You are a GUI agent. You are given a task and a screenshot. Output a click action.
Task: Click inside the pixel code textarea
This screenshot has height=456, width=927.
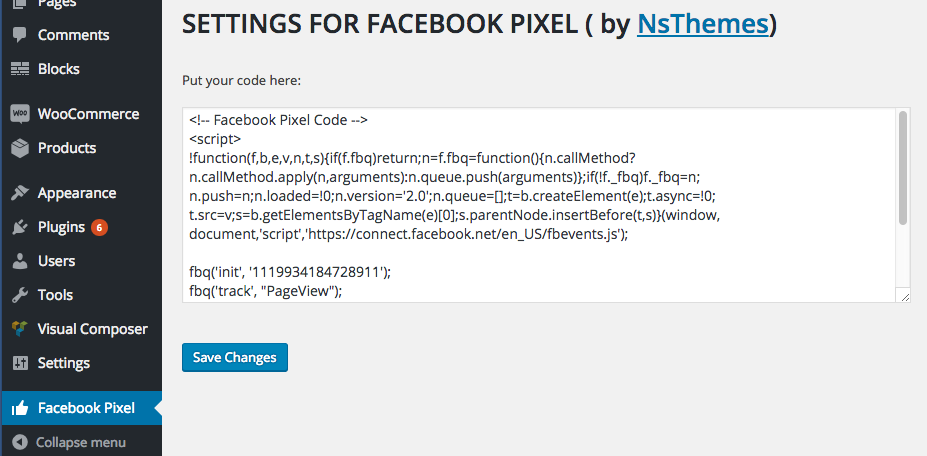pyautogui.click(x=541, y=205)
